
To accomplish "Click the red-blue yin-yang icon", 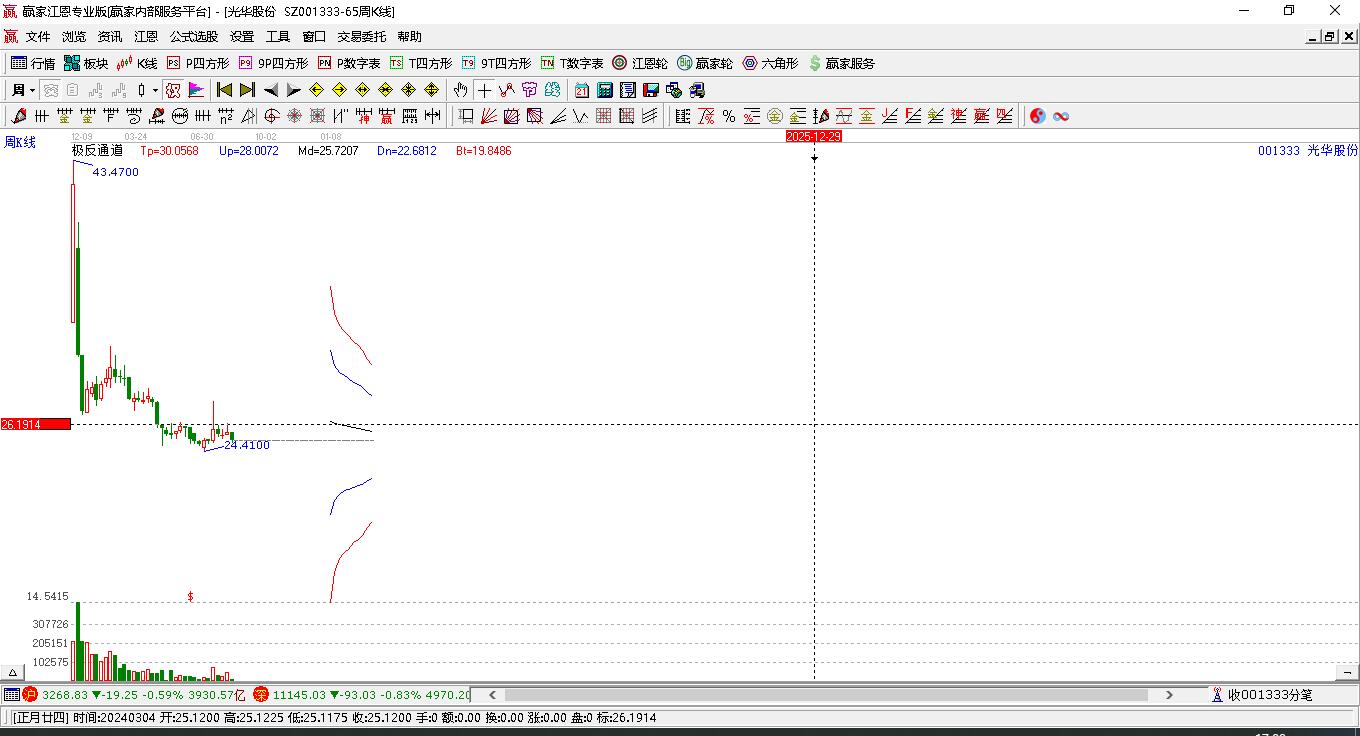I will click(1037, 116).
